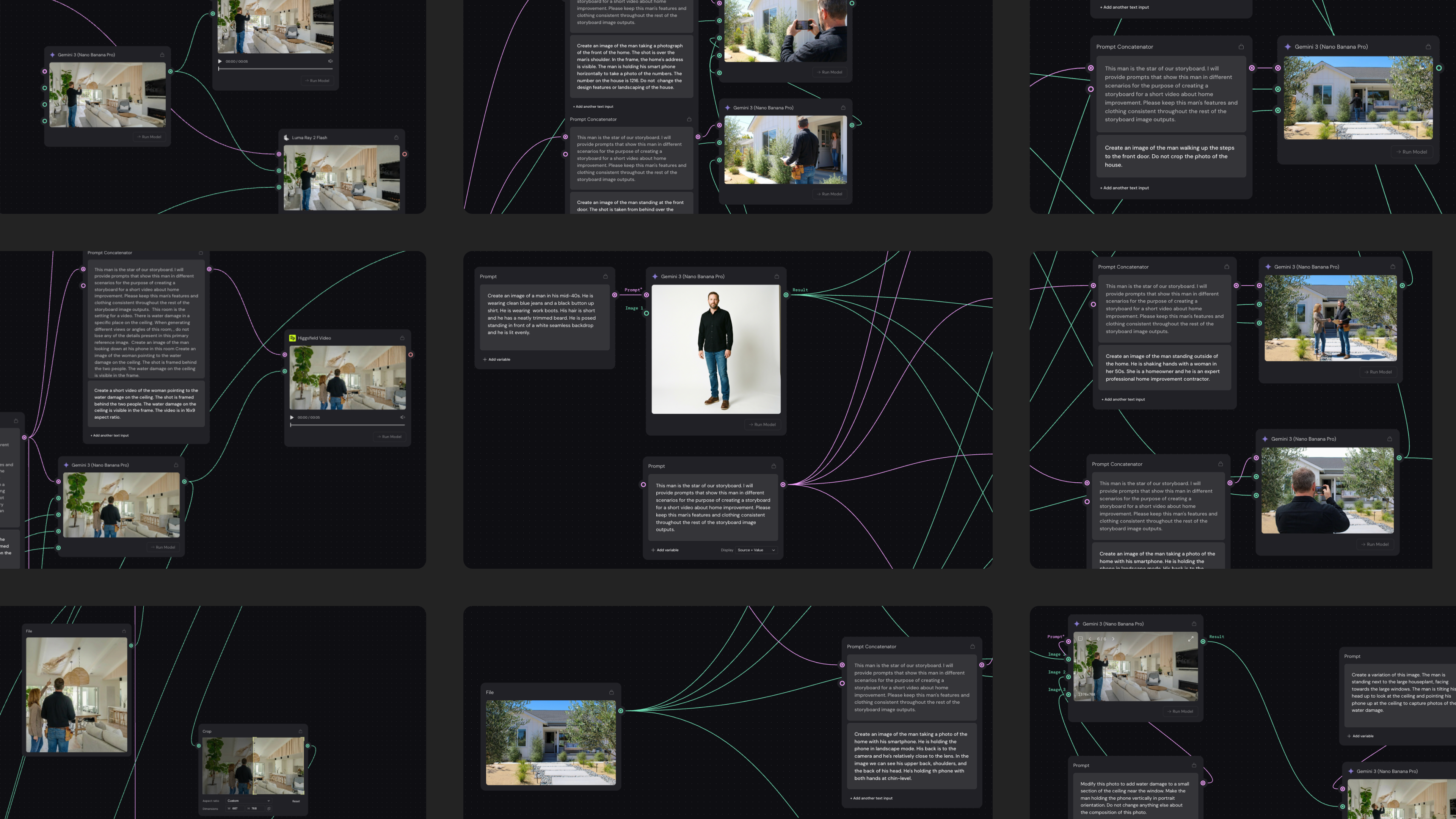This screenshot has width=1456, height=819.
Task: Click the moon icon on the Luma Ray 2 Flash node
Action: (x=287, y=137)
